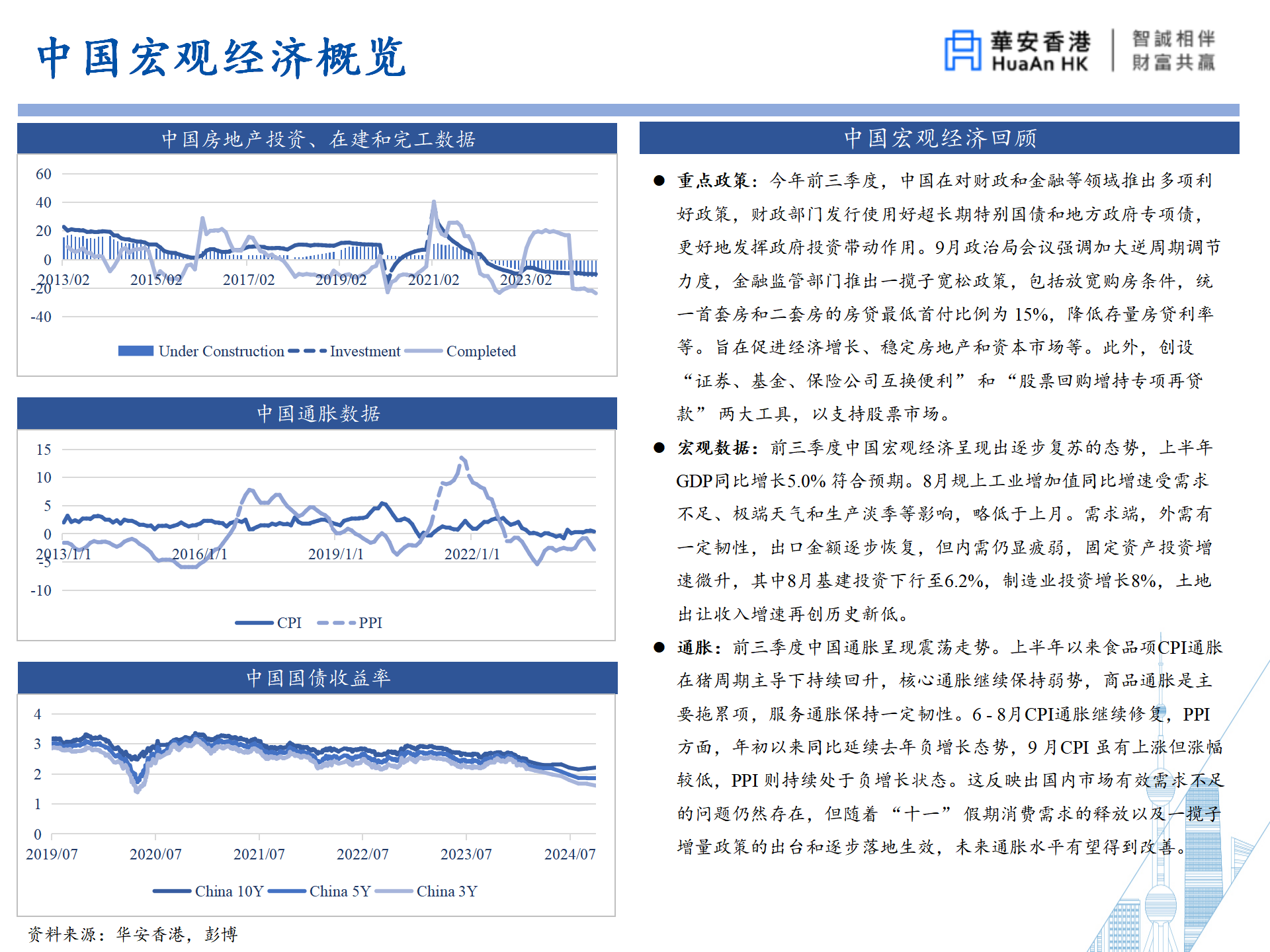Click the 2022/1/1 inflation axis label

tap(472, 554)
